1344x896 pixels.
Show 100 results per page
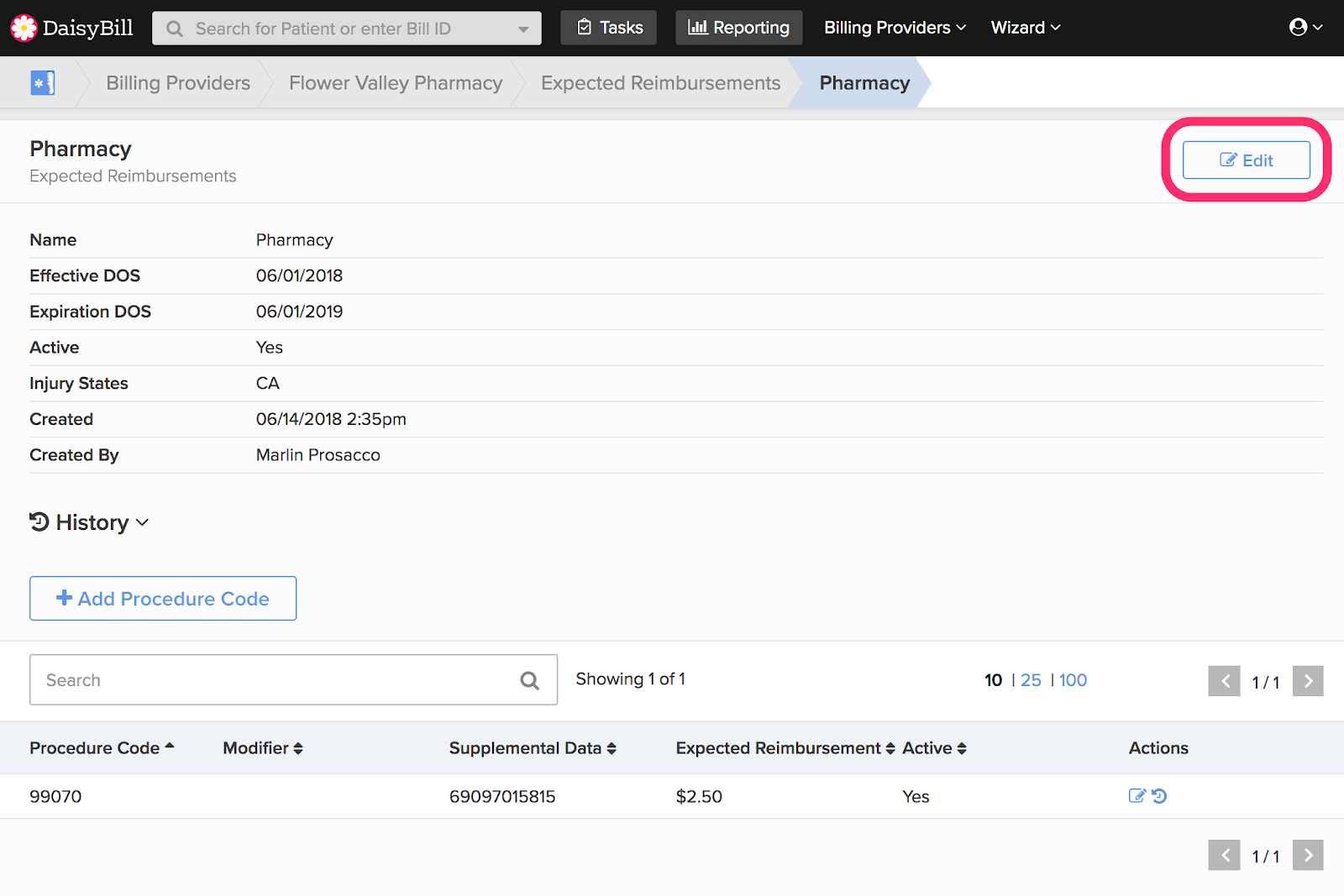pos(1073,680)
